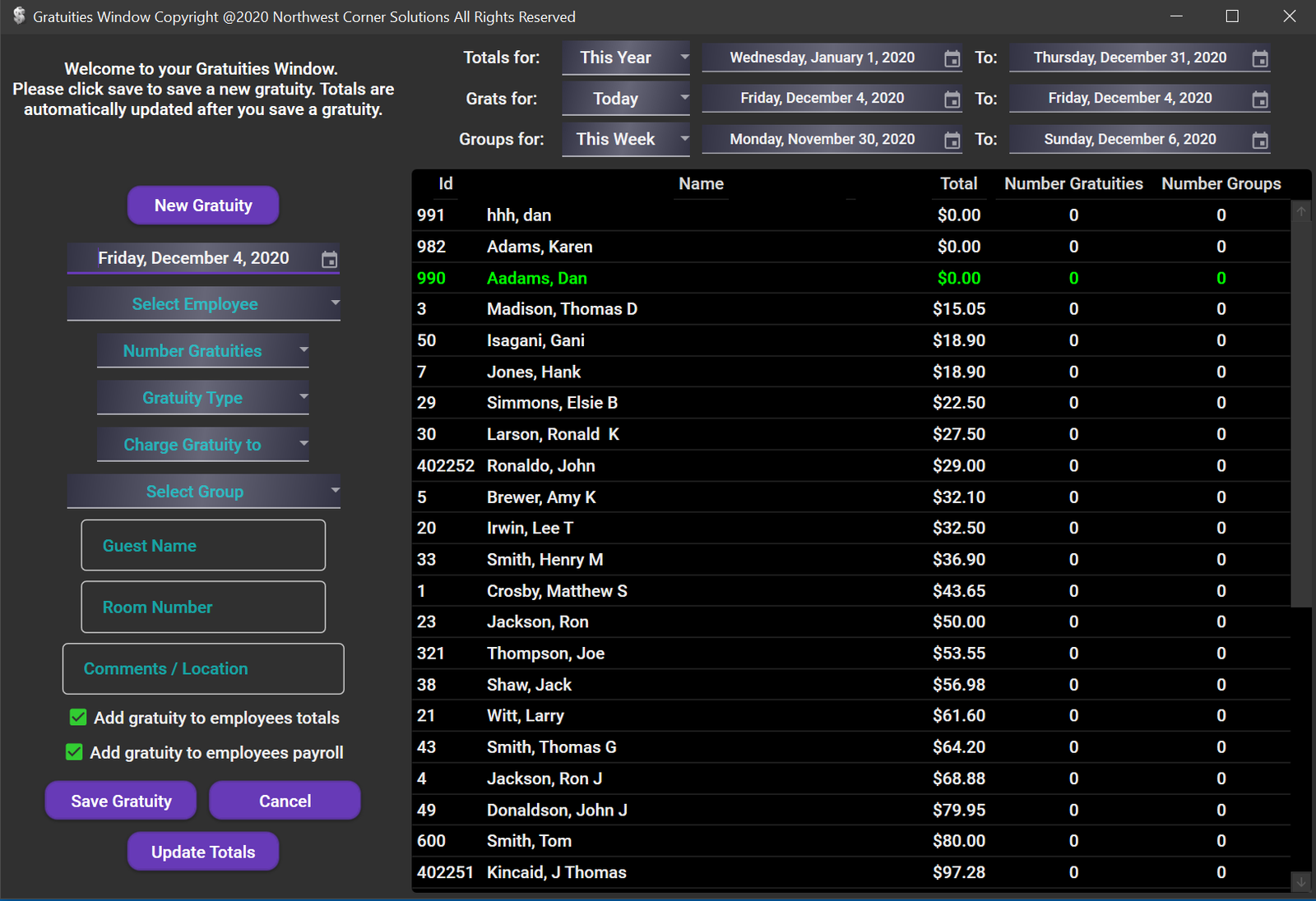The height and width of the screenshot is (901, 1316).
Task: Open calendar for Groups start date
Action: pos(952,141)
